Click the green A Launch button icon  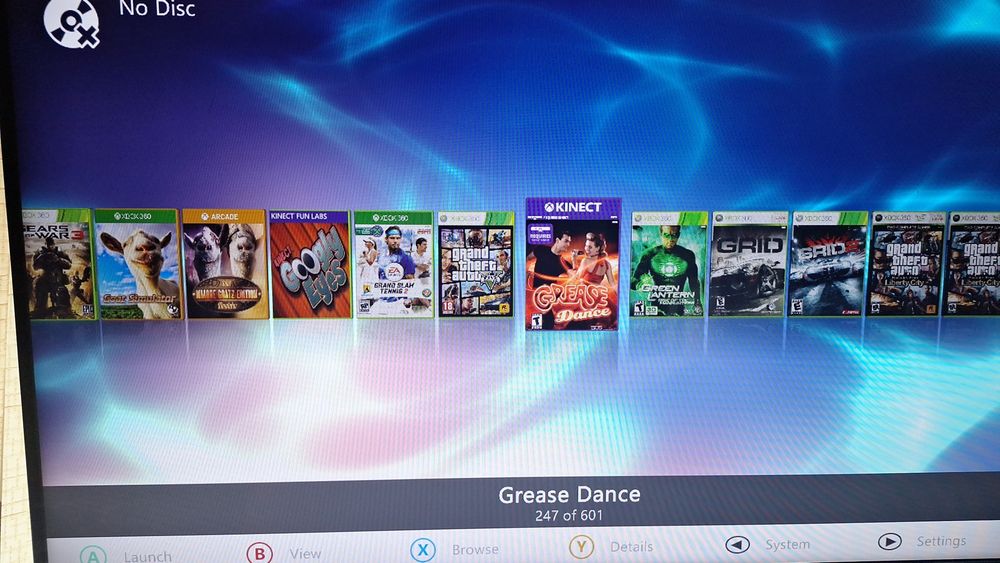(x=93, y=555)
